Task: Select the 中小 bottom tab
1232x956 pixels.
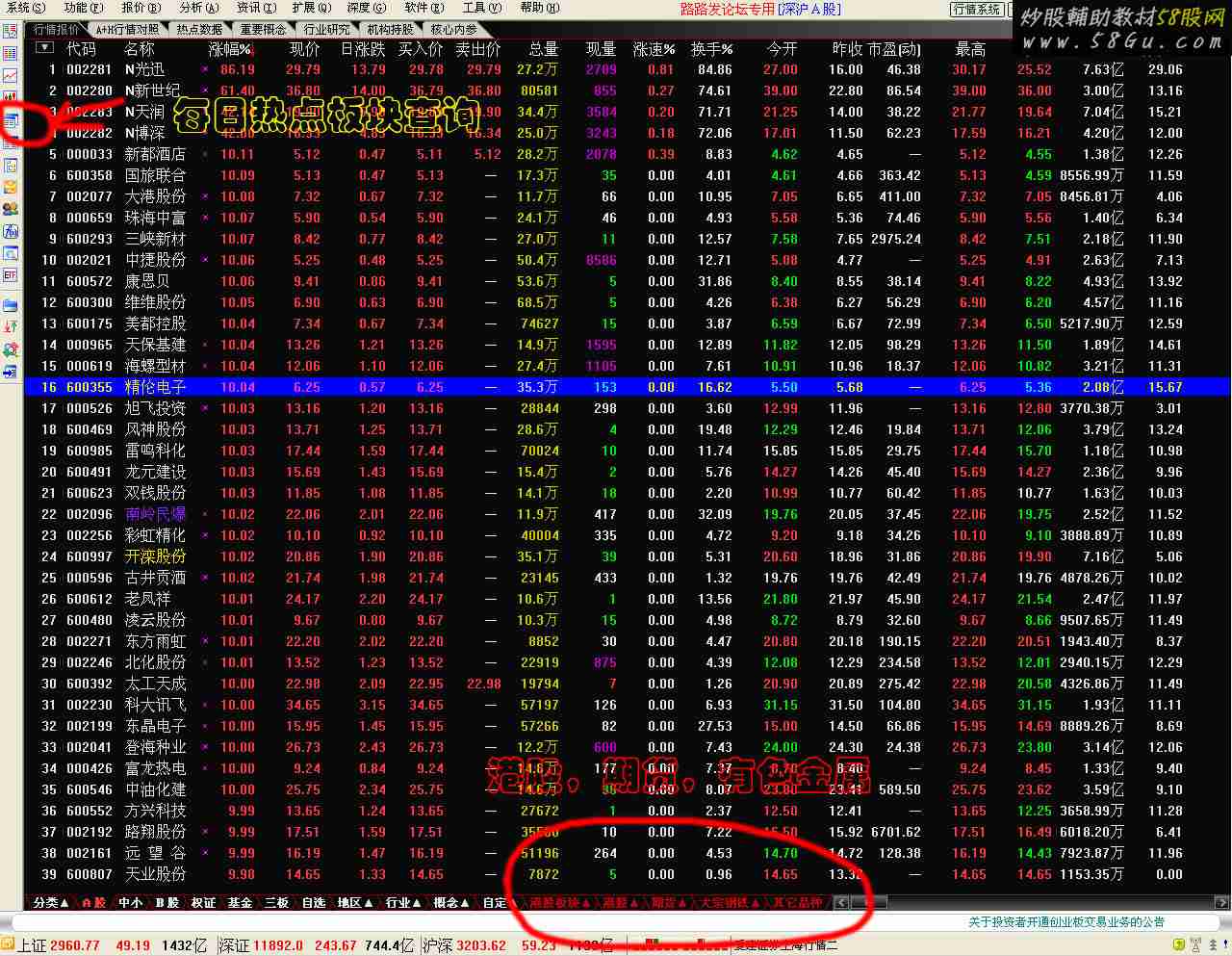Action: 130,903
